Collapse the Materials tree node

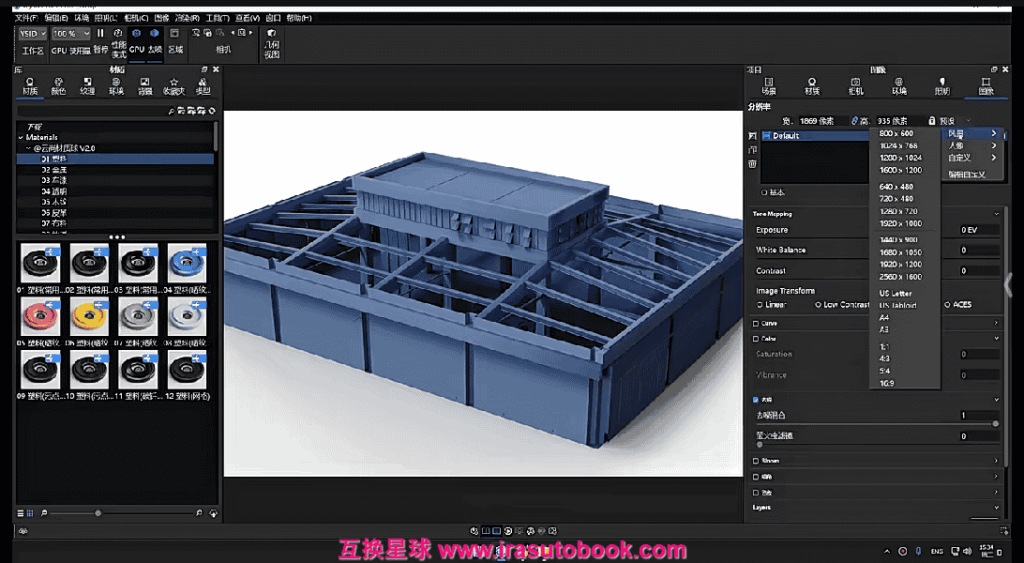pyautogui.click(x=21, y=138)
